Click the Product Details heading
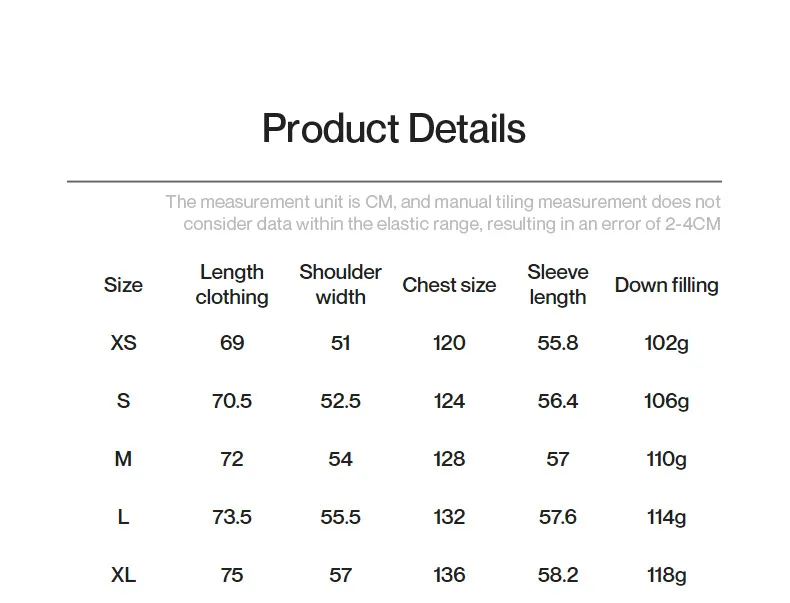 pyautogui.click(x=393, y=129)
